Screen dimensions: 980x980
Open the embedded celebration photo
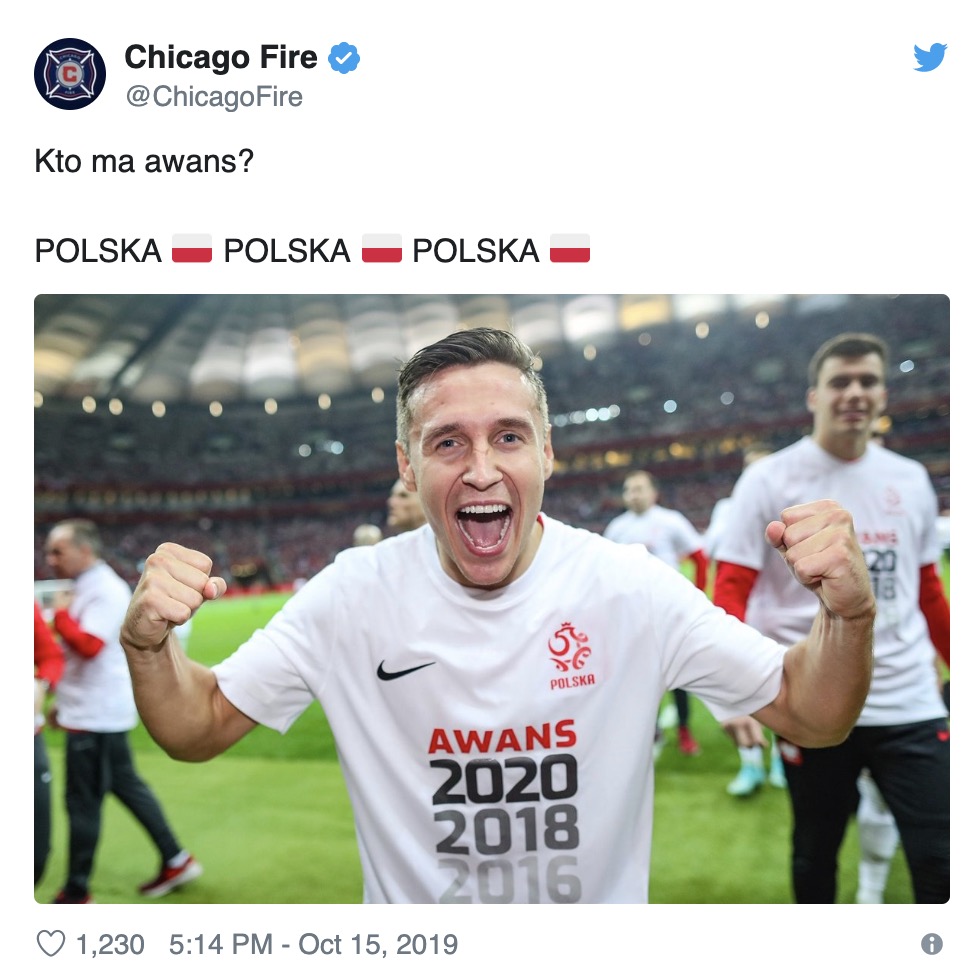pyautogui.click(x=492, y=599)
